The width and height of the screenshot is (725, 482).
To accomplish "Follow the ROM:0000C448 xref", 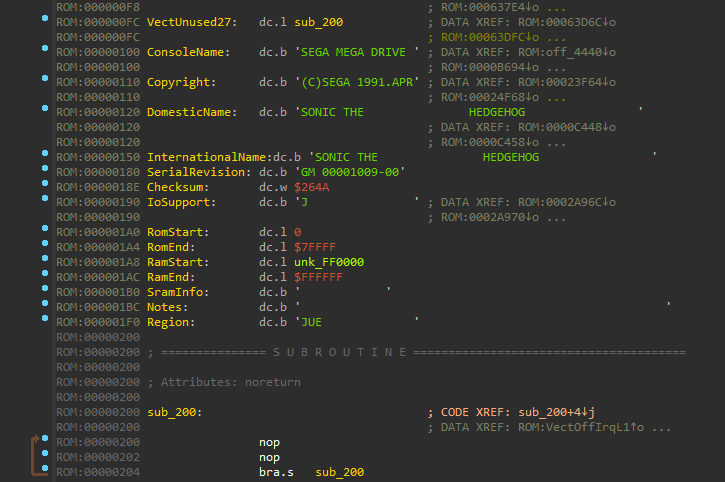I will [567, 127].
